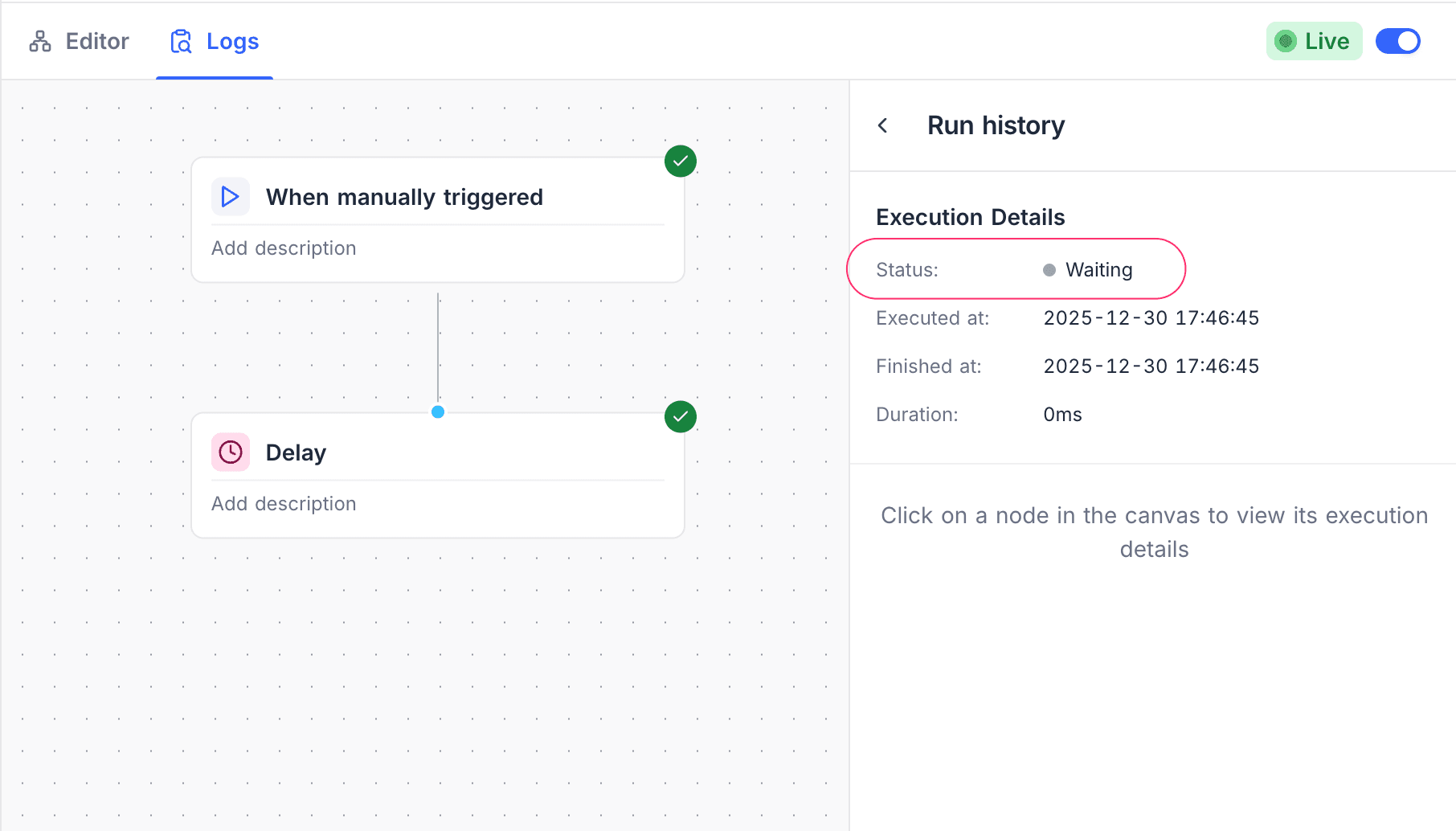Click the Logs clipboard search icon
The height and width of the screenshot is (831, 1456).
coord(182,41)
